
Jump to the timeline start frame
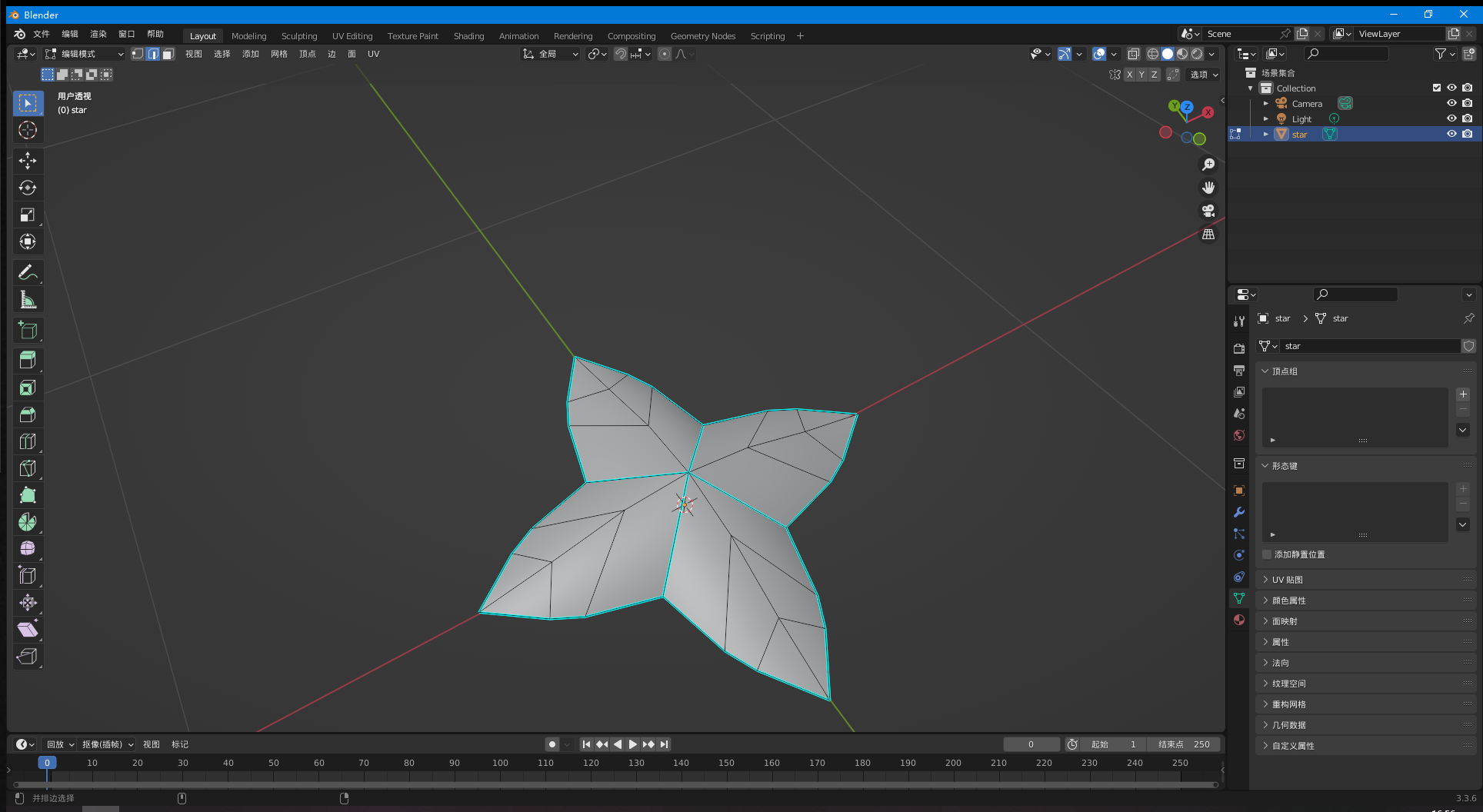pos(586,744)
